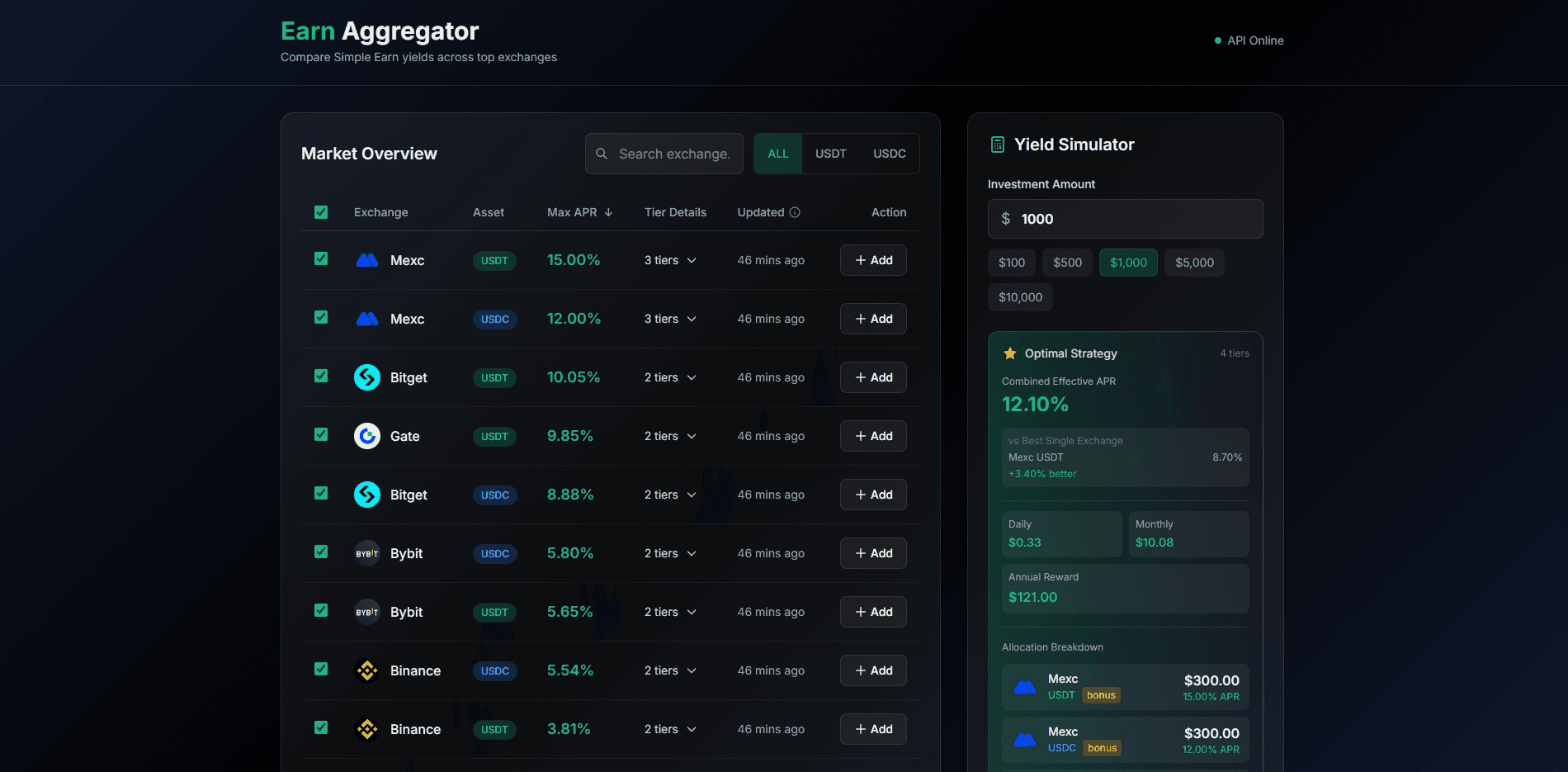Click the search magnifier icon in the exchange search

click(x=602, y=154)
